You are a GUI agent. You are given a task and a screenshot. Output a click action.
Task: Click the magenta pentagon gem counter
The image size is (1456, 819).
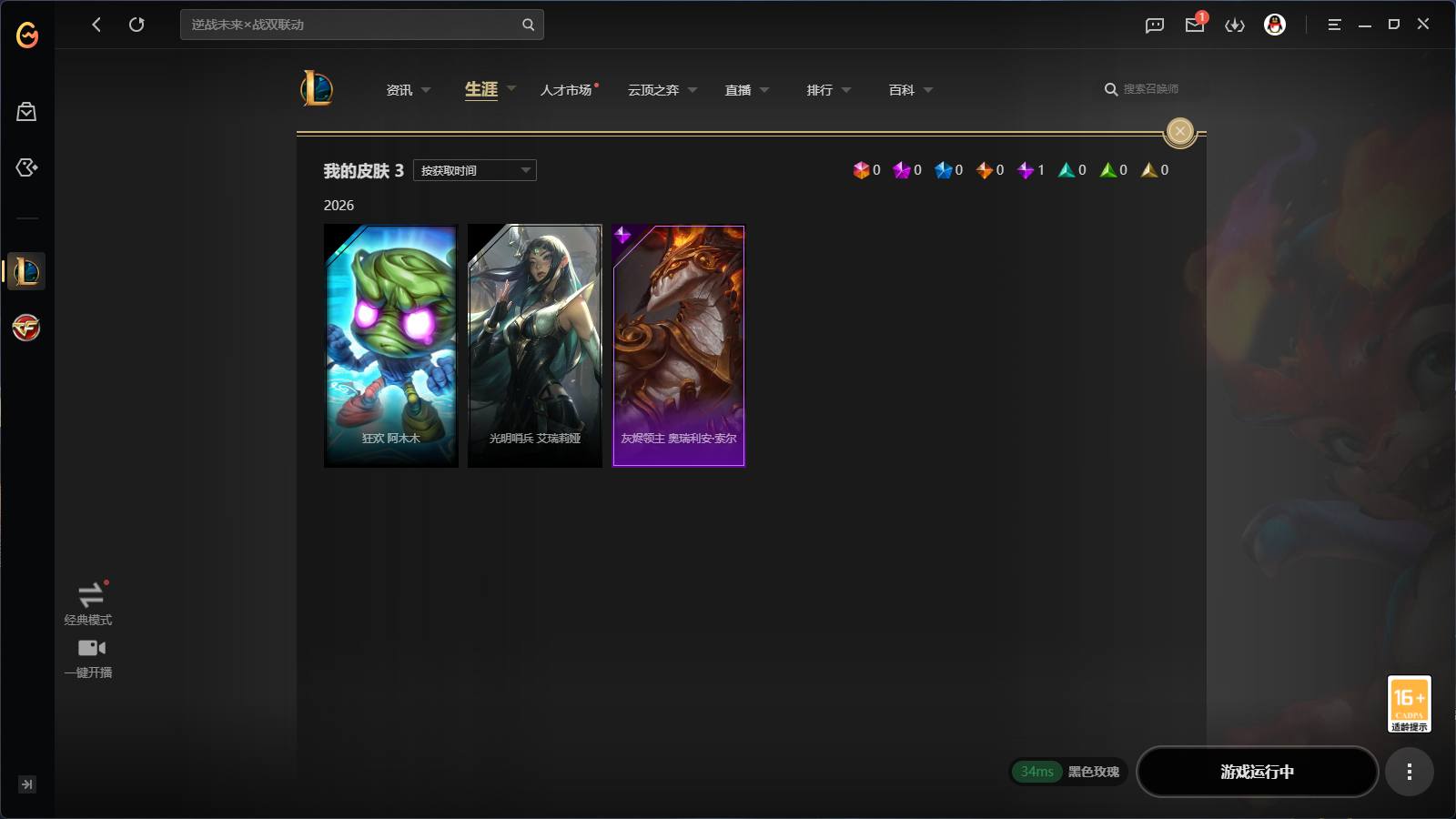tap(907, 170)
